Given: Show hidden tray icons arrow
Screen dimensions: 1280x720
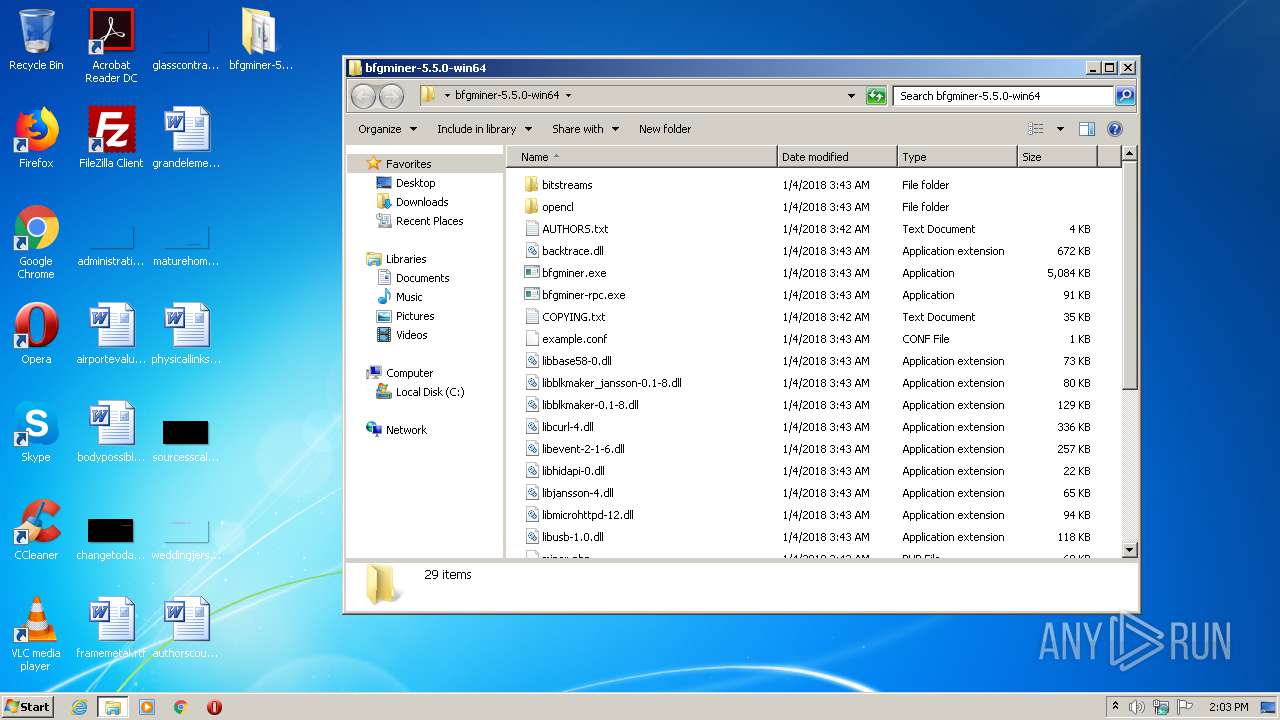Looking at the screenshot, I should 1115,706.
